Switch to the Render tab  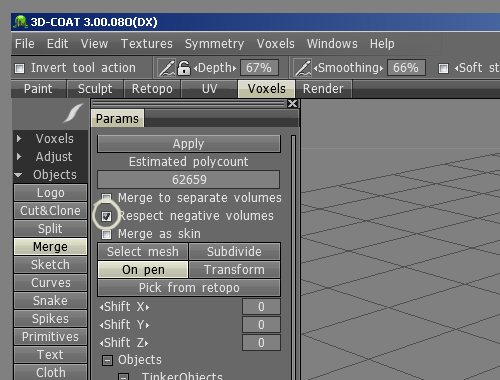323,89
